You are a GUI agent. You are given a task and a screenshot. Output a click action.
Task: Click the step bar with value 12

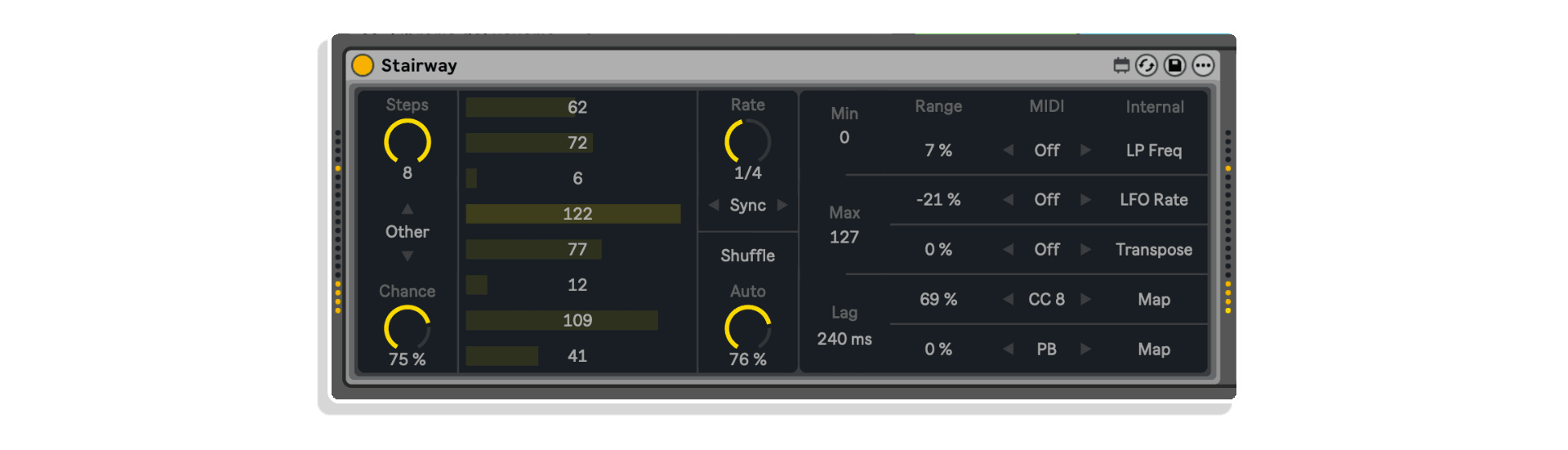click(x=577, y=285)
